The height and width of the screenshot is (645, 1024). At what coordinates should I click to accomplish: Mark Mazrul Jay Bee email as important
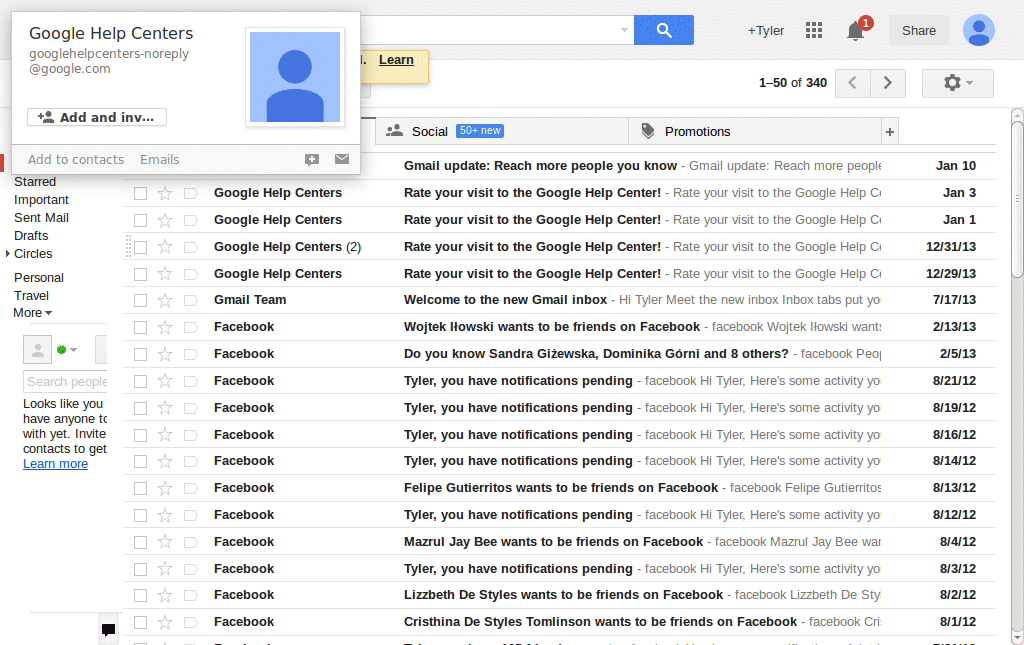point(191,542)
